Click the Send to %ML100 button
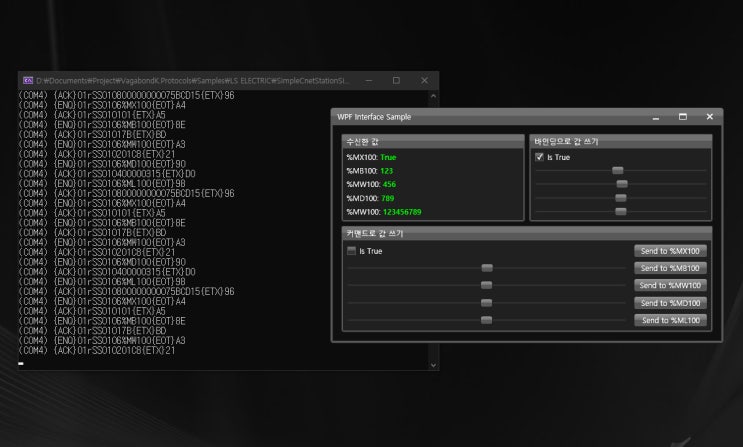The width and height of the screenshot is (743, 447). [x=670, y=320]
